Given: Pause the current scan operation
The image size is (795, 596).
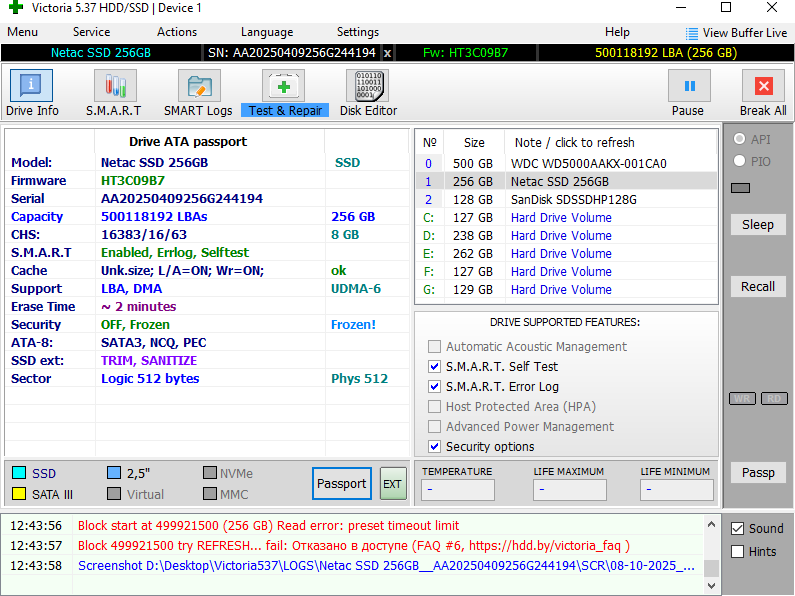Looking at the screenshot, I should (x=688, y=93).
